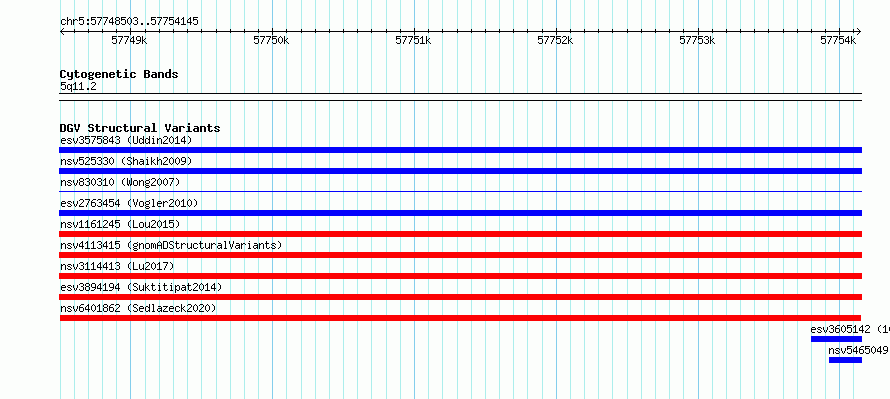Select the Cytogenetic Bands track title
The image size is (890, 399).
pyautogui.click(x=119, y=74)
